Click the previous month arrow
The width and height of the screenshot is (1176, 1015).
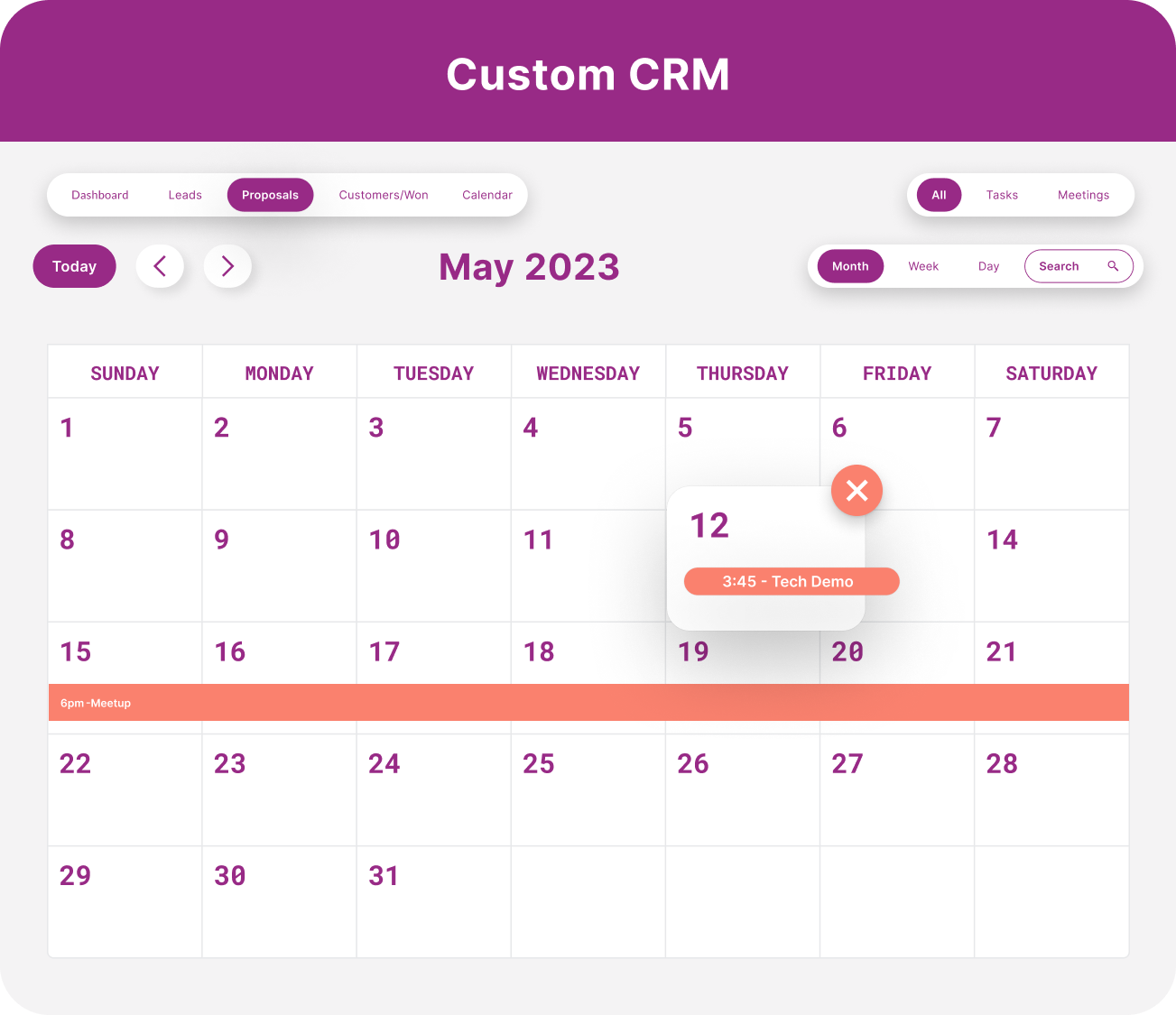click(160, 266)
